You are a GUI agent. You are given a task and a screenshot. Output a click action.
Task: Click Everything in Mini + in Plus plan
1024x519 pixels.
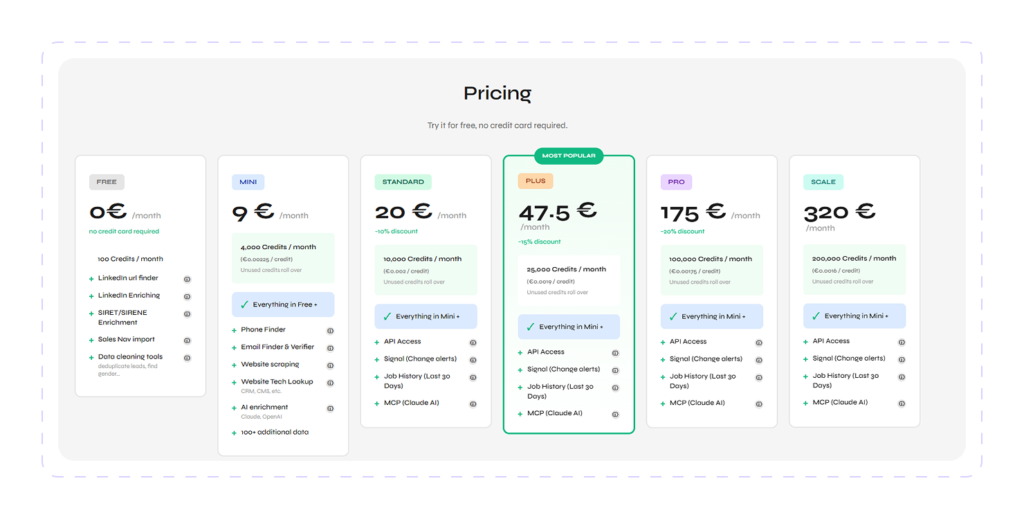pyautogui.click(x=569, y=326)
